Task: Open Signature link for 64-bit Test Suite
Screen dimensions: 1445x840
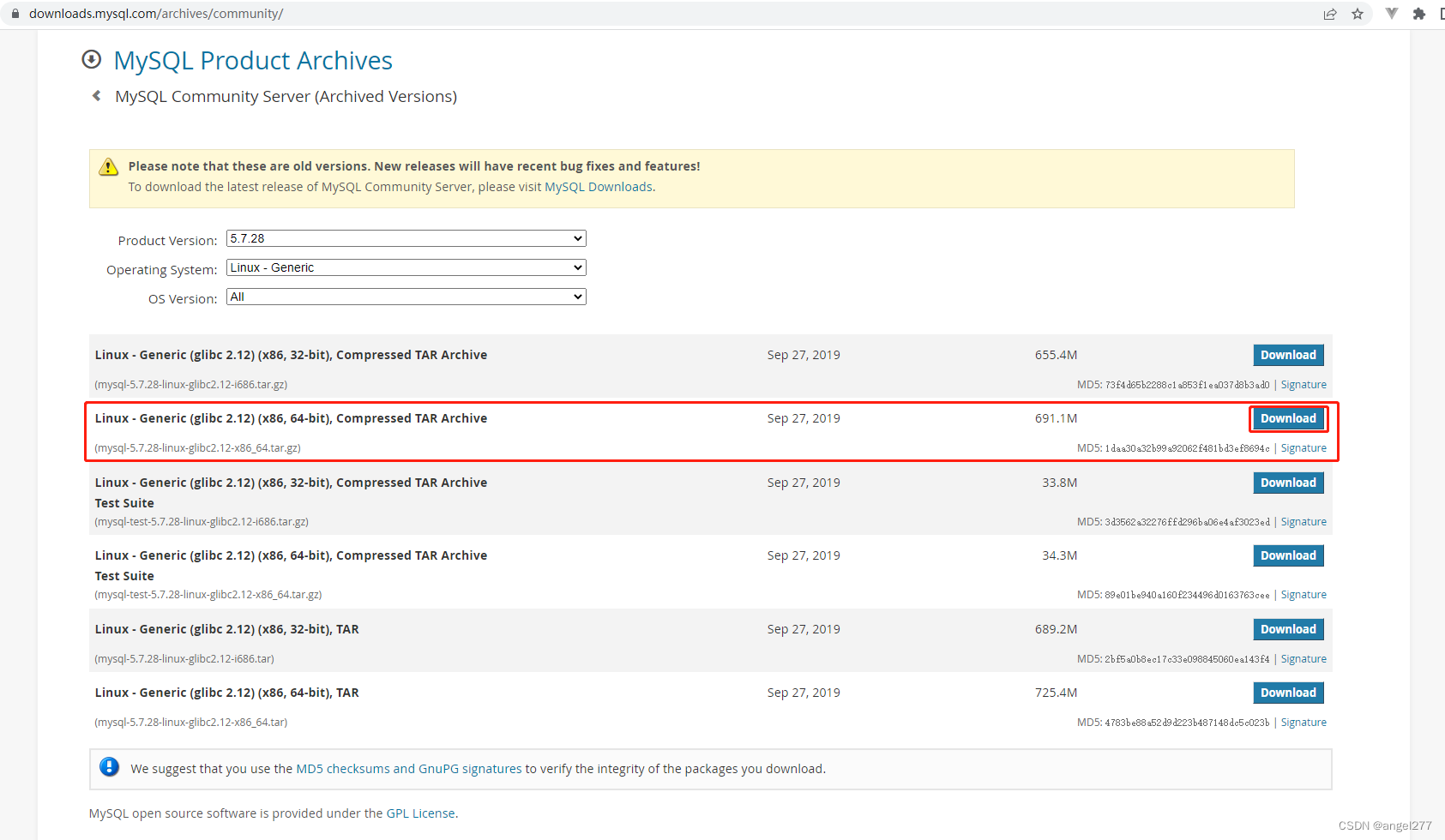Action: point(1304,595)
